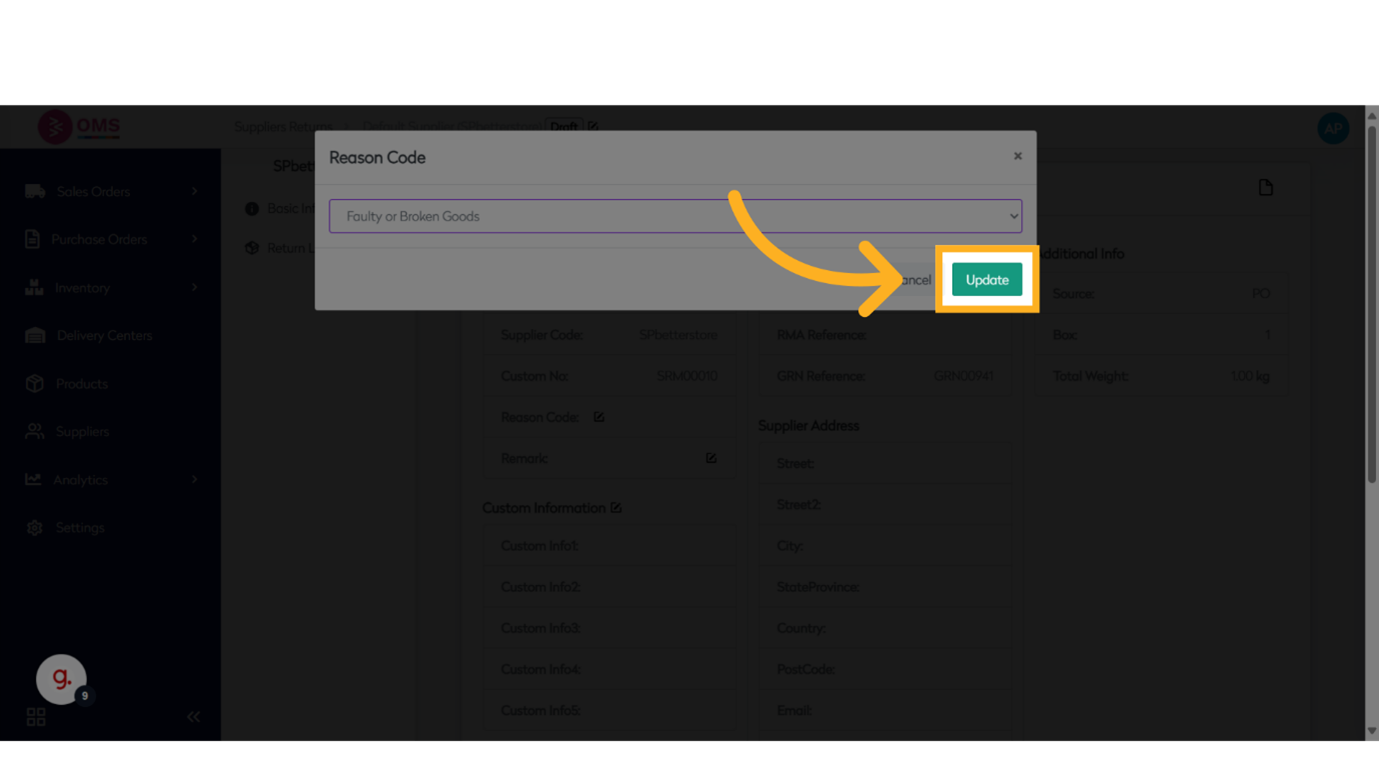This screenshot has width=1379, height=776.
Task: Open the AP user avatar
Action: (x=1332, y=128)
